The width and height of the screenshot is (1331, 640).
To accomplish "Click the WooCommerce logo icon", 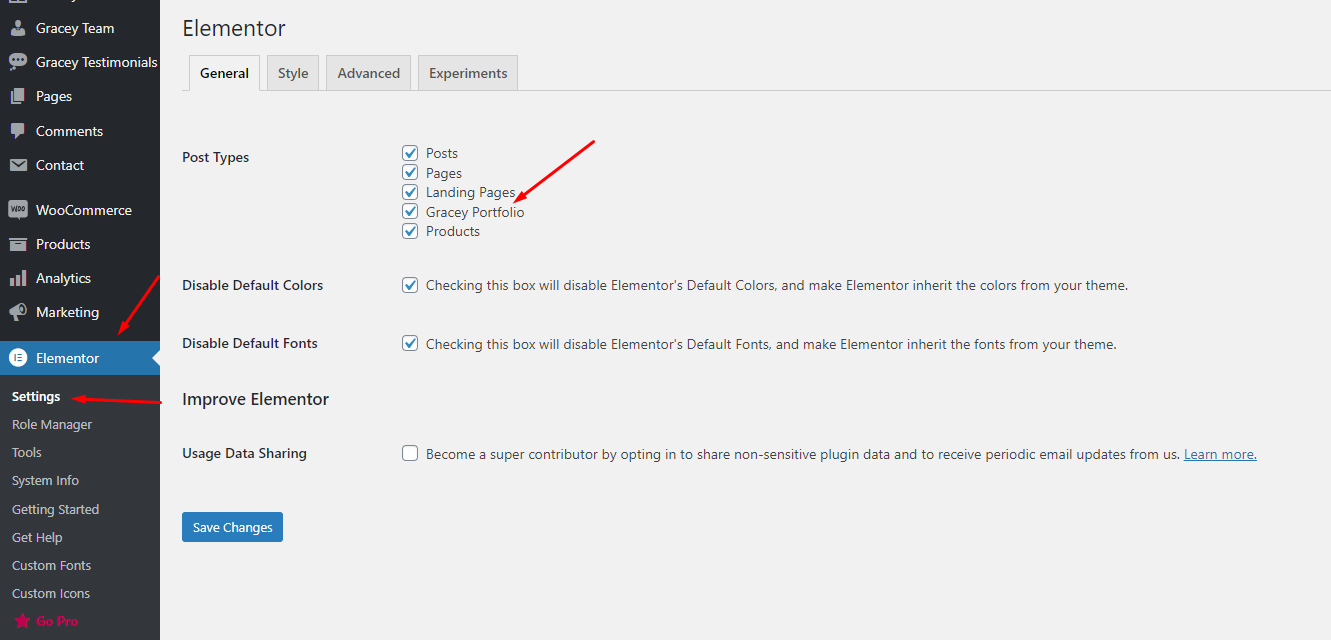I will click(18, 210).
